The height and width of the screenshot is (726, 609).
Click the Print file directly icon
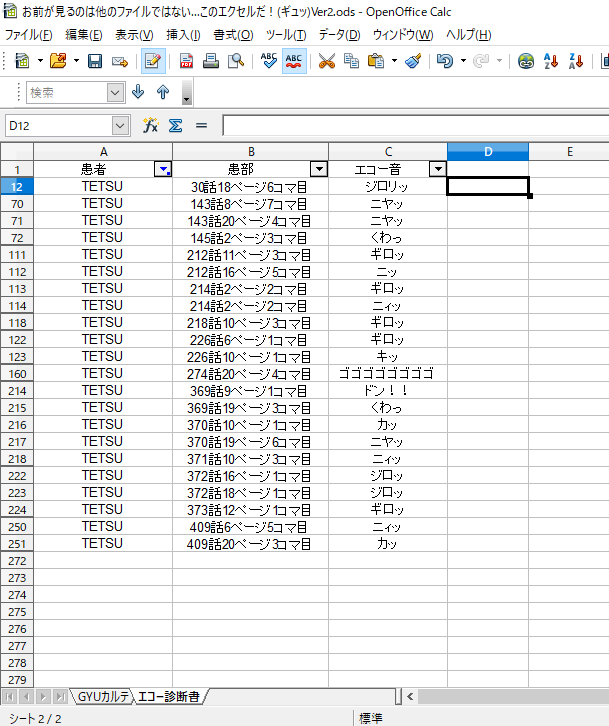(211, 61)
